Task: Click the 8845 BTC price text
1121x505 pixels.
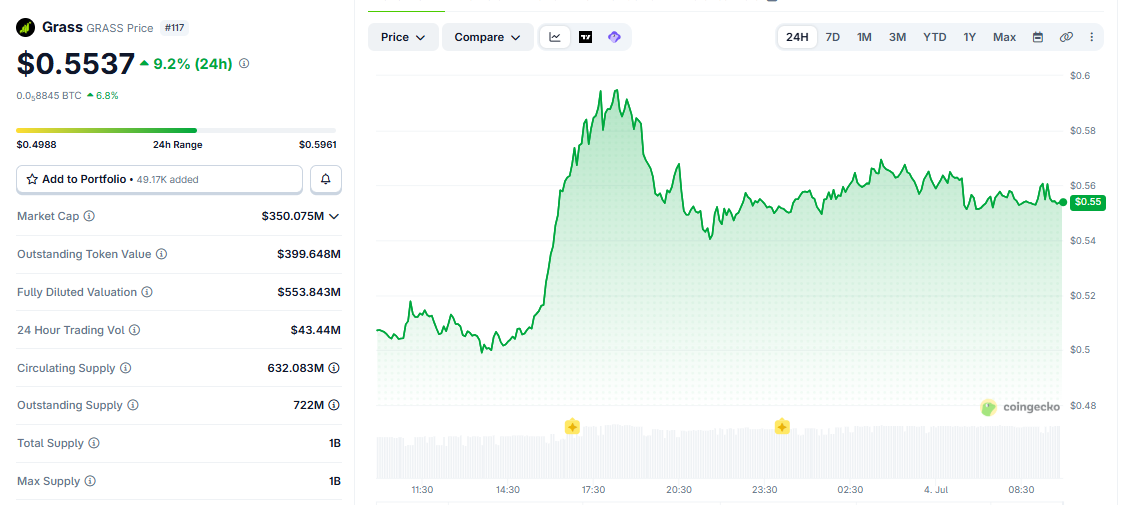Action: coord(49,95)
